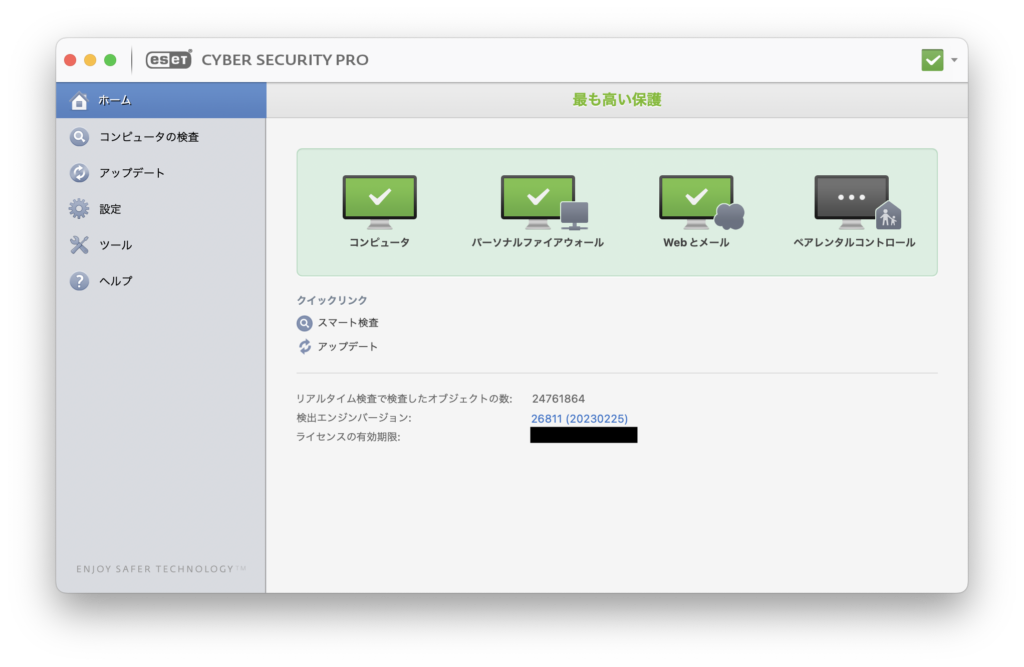Click the アップデート quick link text
Image resolution: width=1024 pixels, height=667 pixels.
pos(347,346)
